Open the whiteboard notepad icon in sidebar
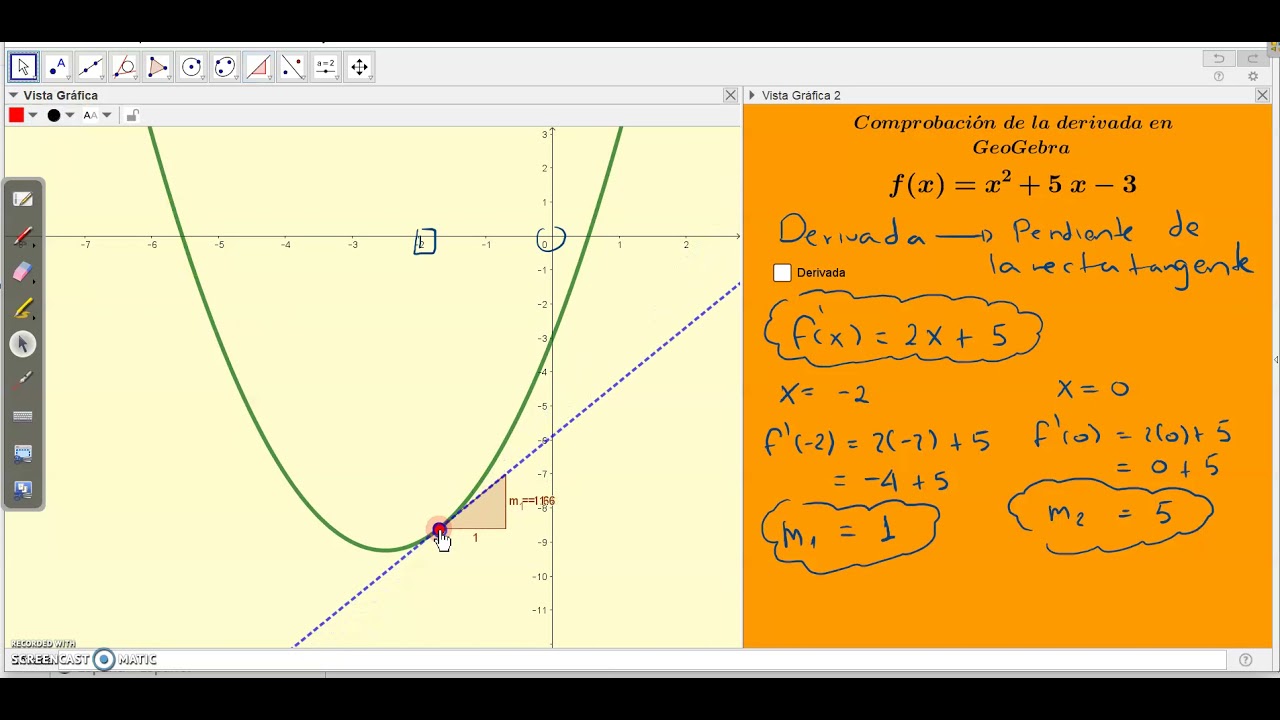 point(23,199)
